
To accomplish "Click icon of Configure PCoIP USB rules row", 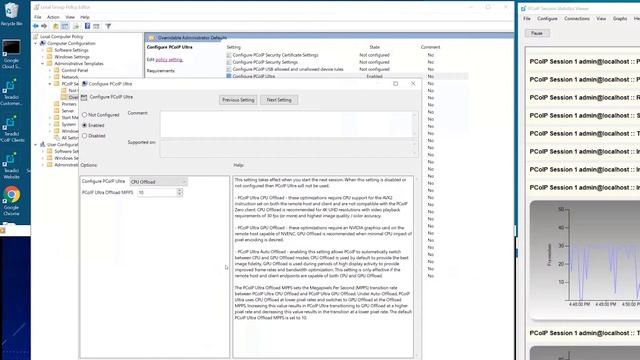I will click(229, 69).
